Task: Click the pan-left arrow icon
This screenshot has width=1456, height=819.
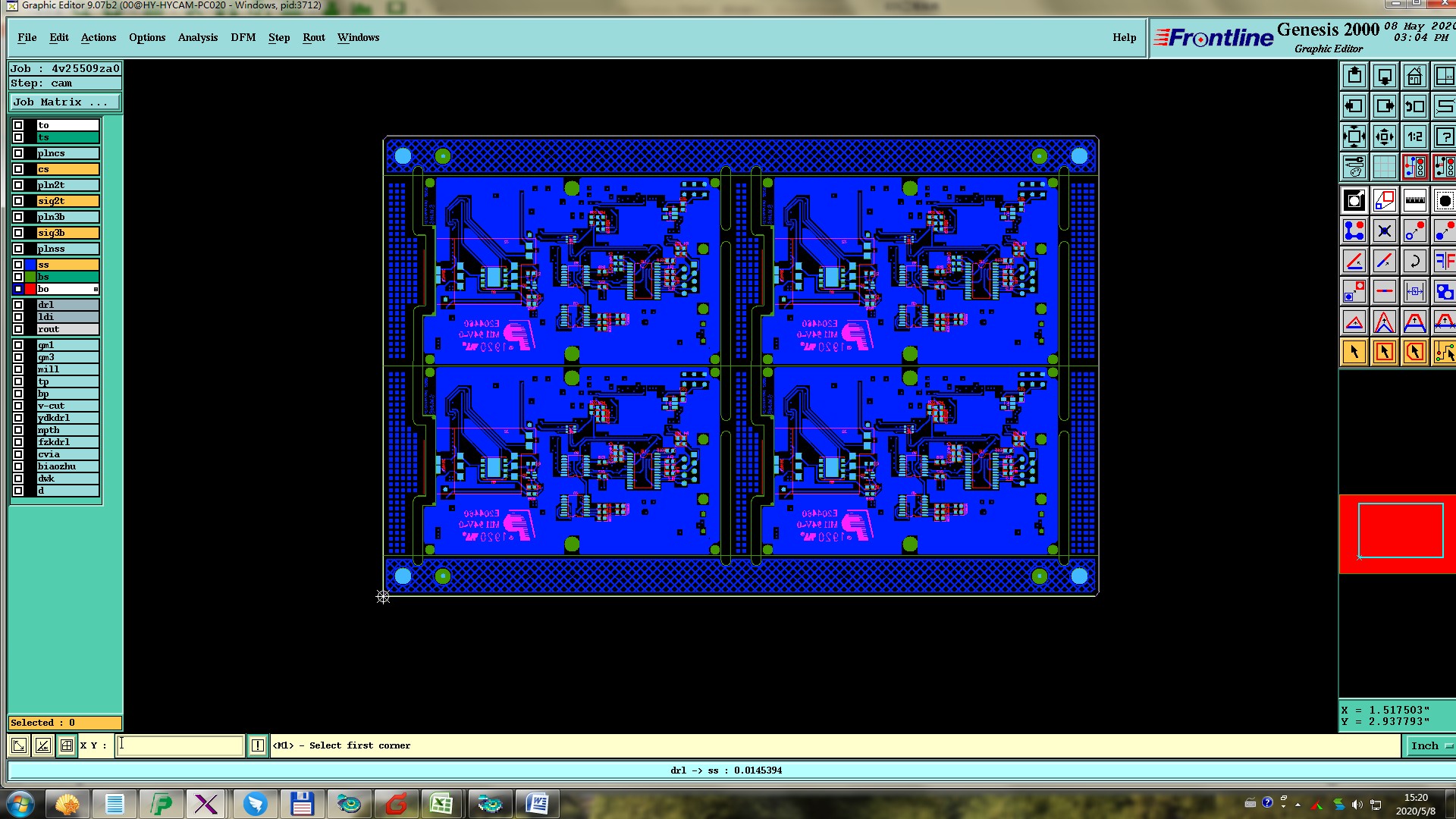Action: 1354,106
